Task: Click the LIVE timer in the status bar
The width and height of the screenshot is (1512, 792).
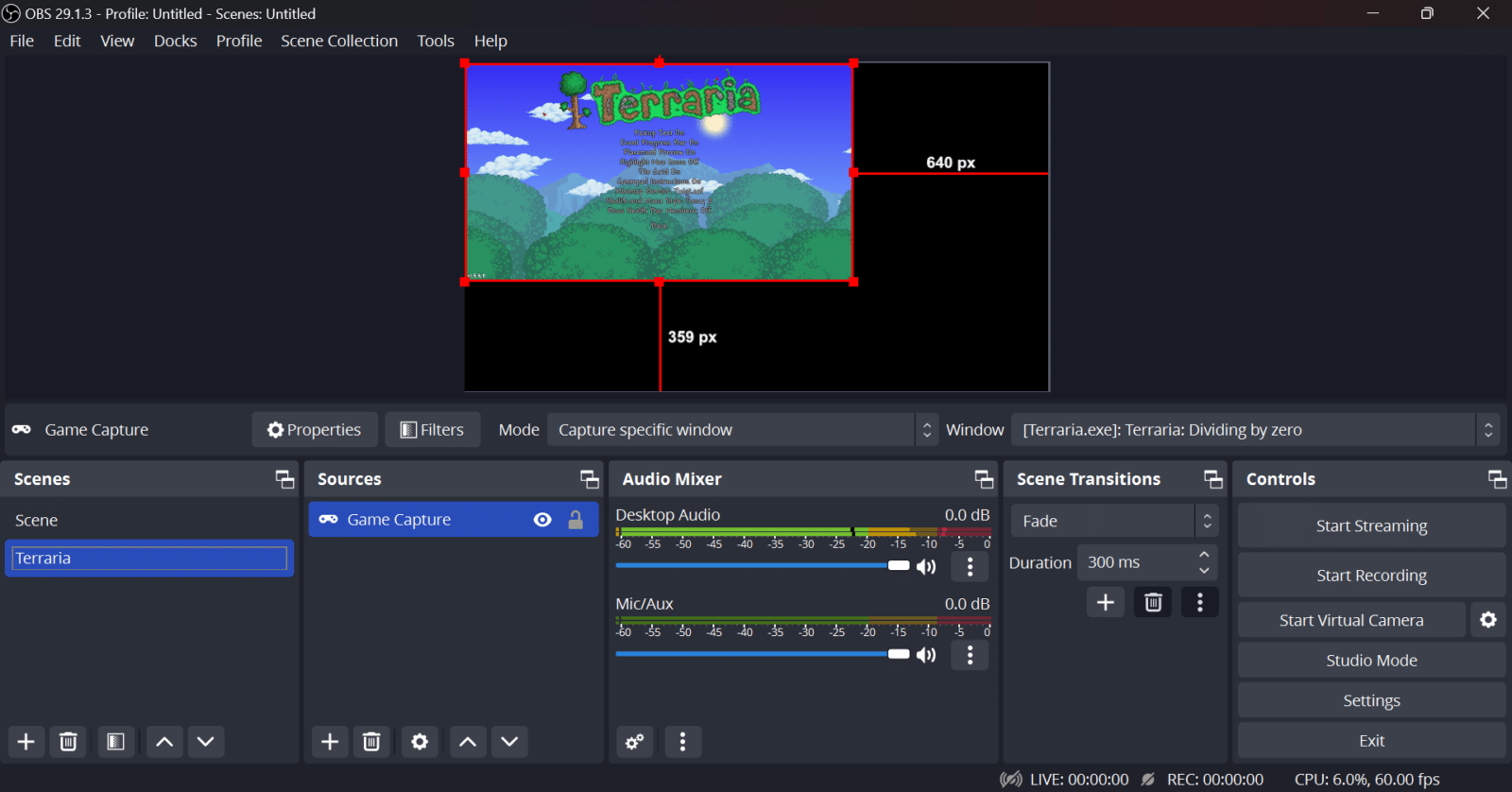Action: tap(1079, 780)
